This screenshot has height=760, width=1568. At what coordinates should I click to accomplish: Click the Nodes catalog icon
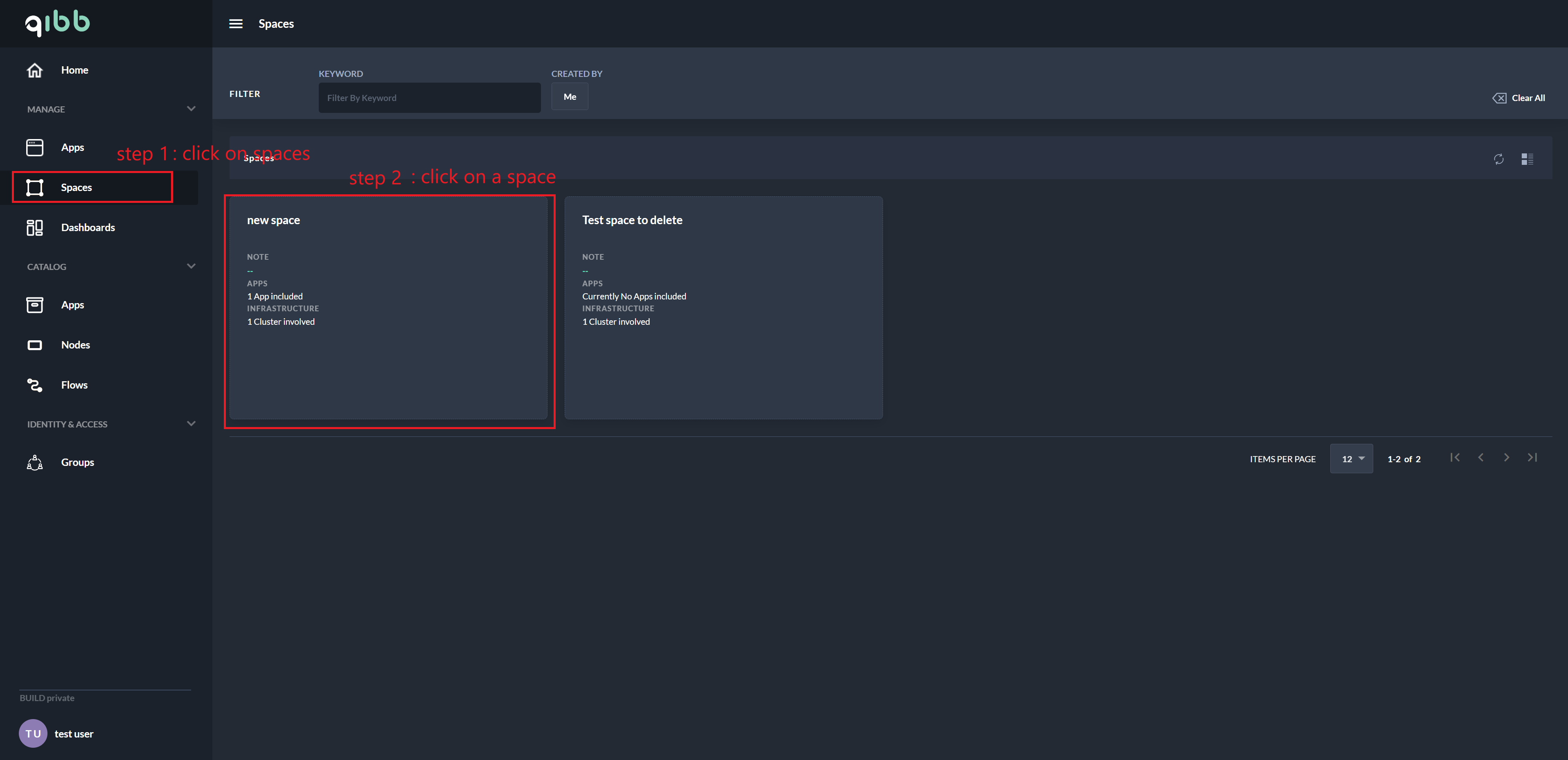click(x=35, y=345)
